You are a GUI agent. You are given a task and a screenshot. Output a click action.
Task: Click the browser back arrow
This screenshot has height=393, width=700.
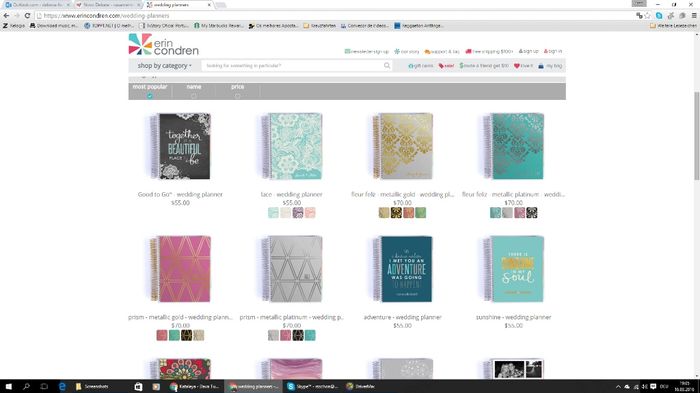pyautogui.click(x=6, y=15)
